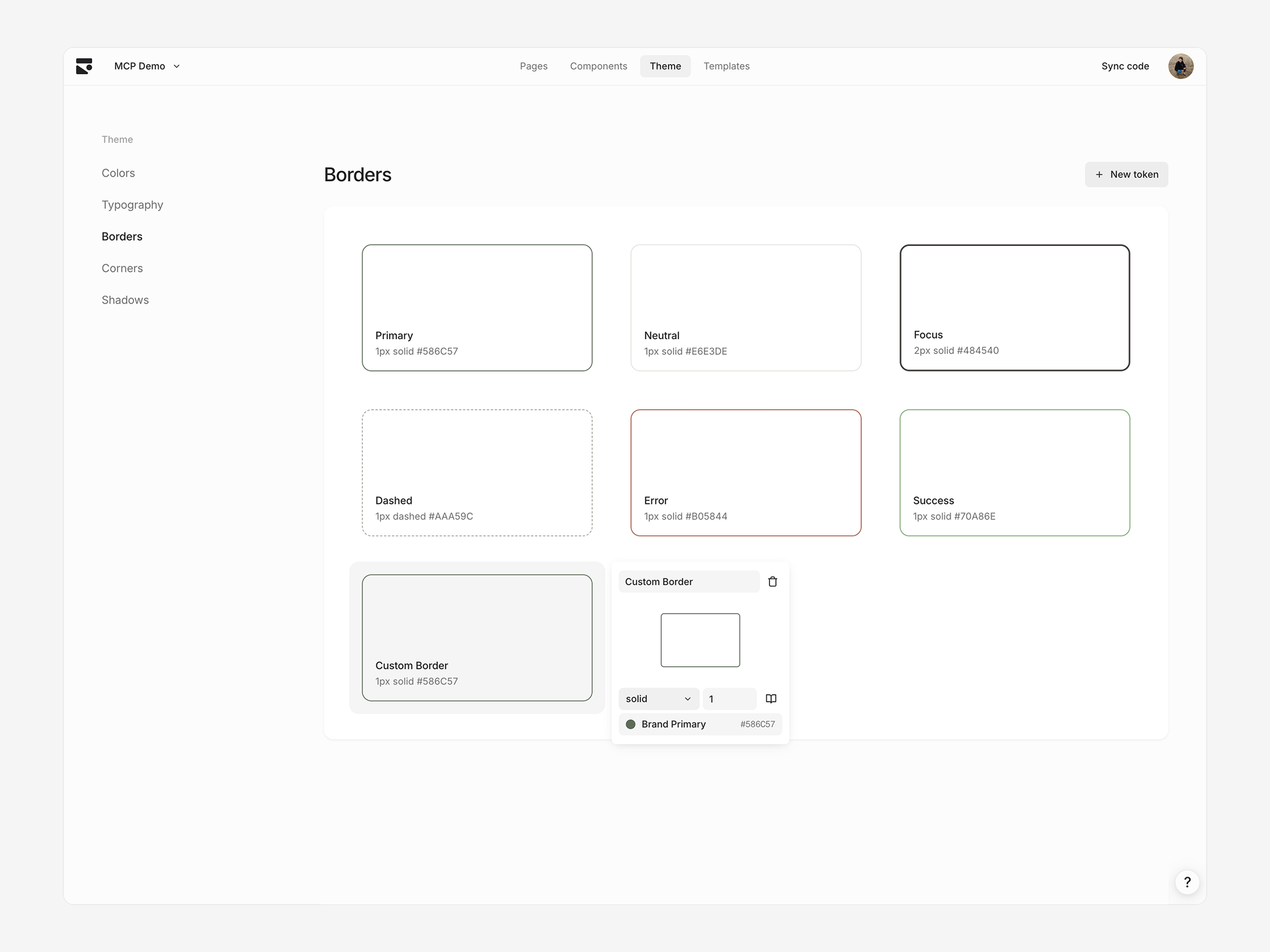Click the plus icon on New token

(1099, 175)
